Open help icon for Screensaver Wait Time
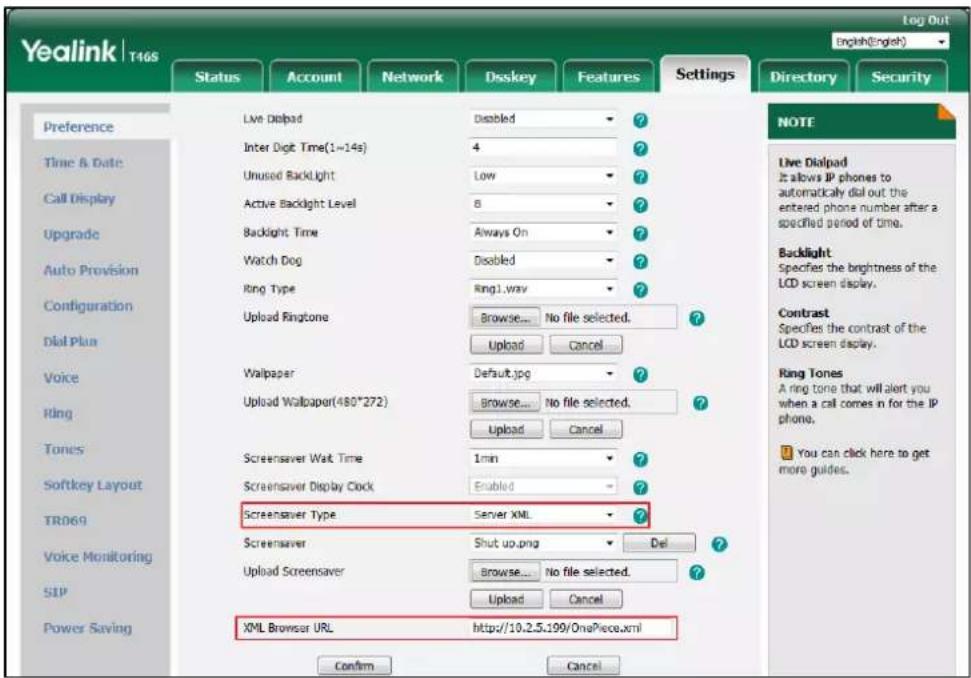The width and height of the screenshot is (971, 678). (x=640, y=459)
